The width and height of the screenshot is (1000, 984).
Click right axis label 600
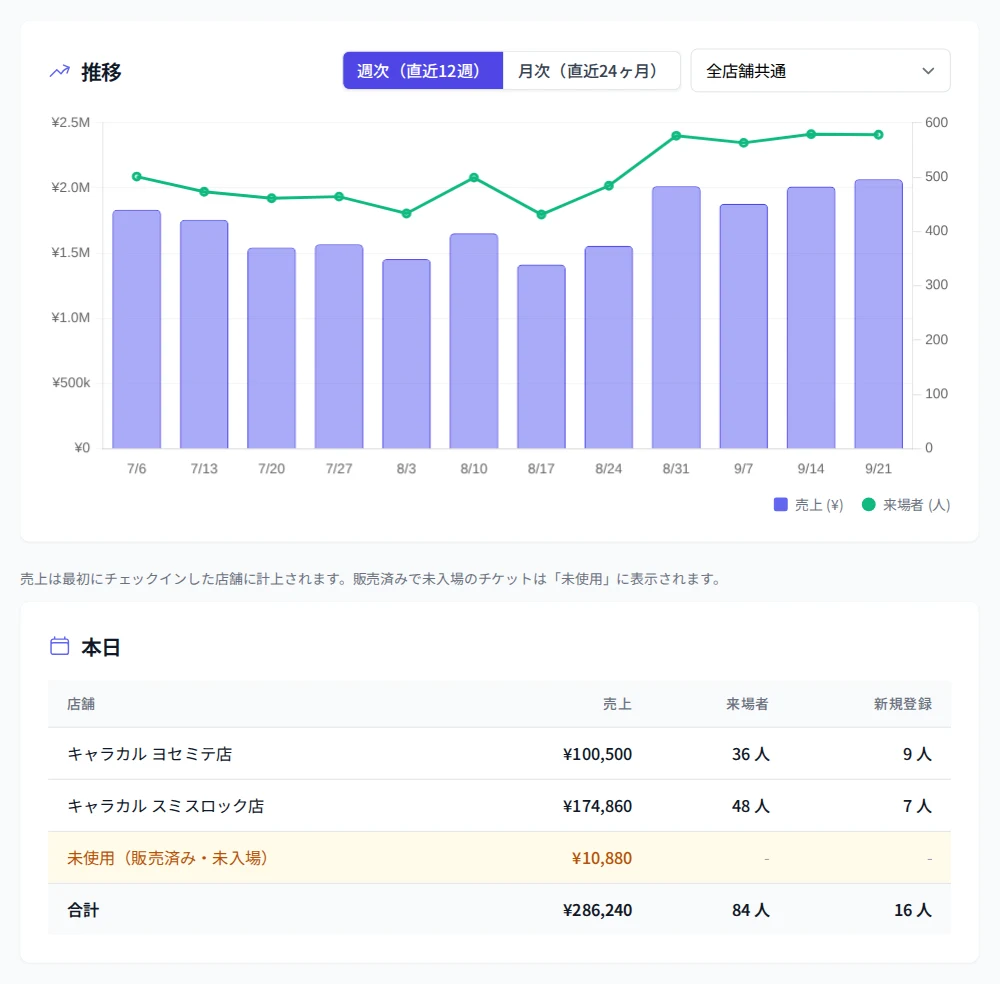(x=936, y=122)
